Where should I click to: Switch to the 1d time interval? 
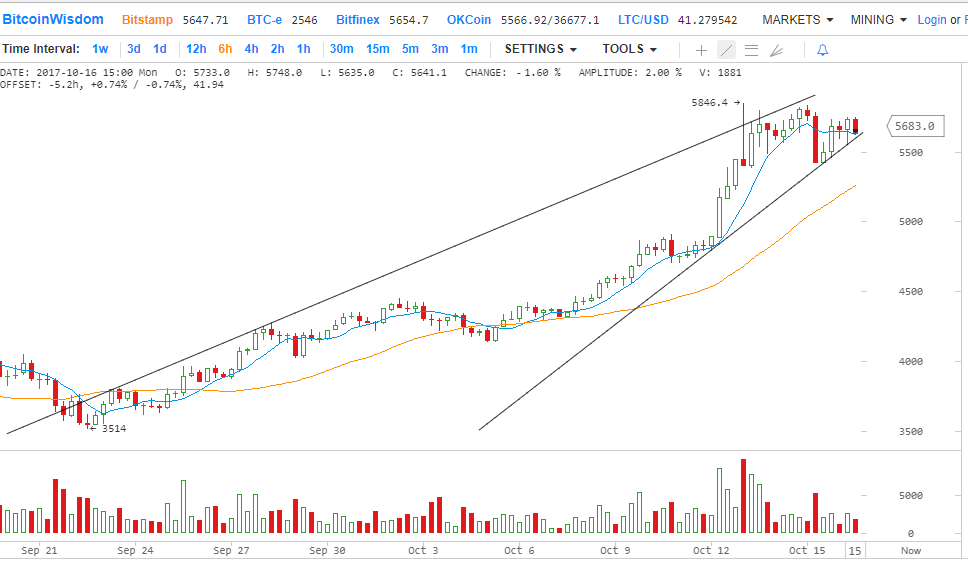click(160, 49)
